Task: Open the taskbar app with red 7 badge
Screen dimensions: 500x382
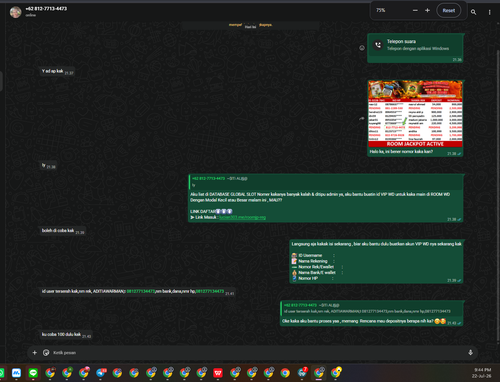Action: point(302,373)
